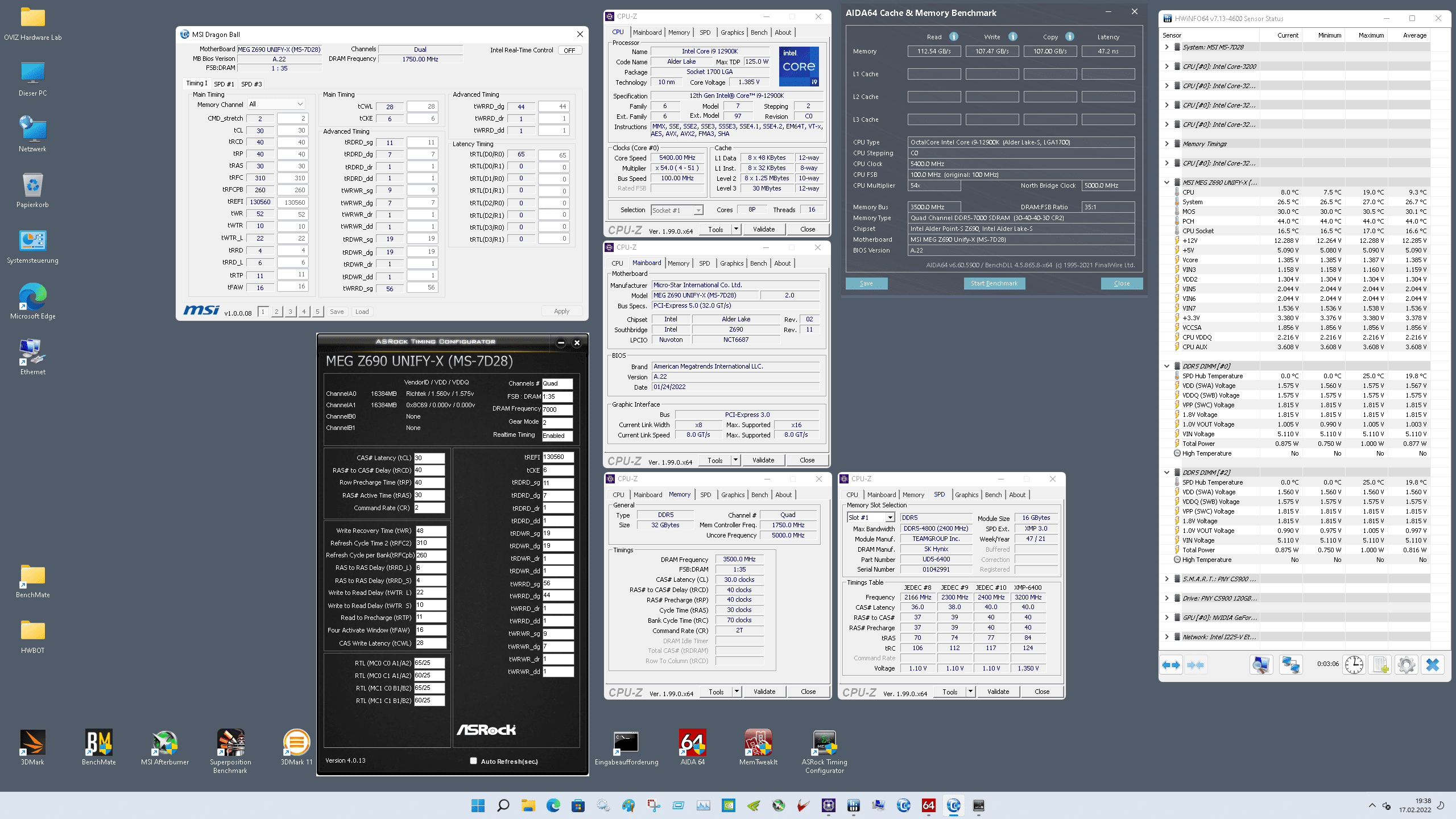The height and width of the screenshot is (819, 1456).
Task: Open Tools dropdown arrow in CPU-Z CPU window
Action: 736,229
